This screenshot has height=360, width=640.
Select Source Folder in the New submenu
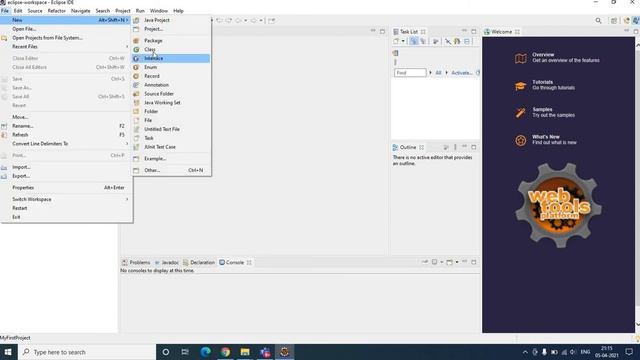click(x=159, y=94)
